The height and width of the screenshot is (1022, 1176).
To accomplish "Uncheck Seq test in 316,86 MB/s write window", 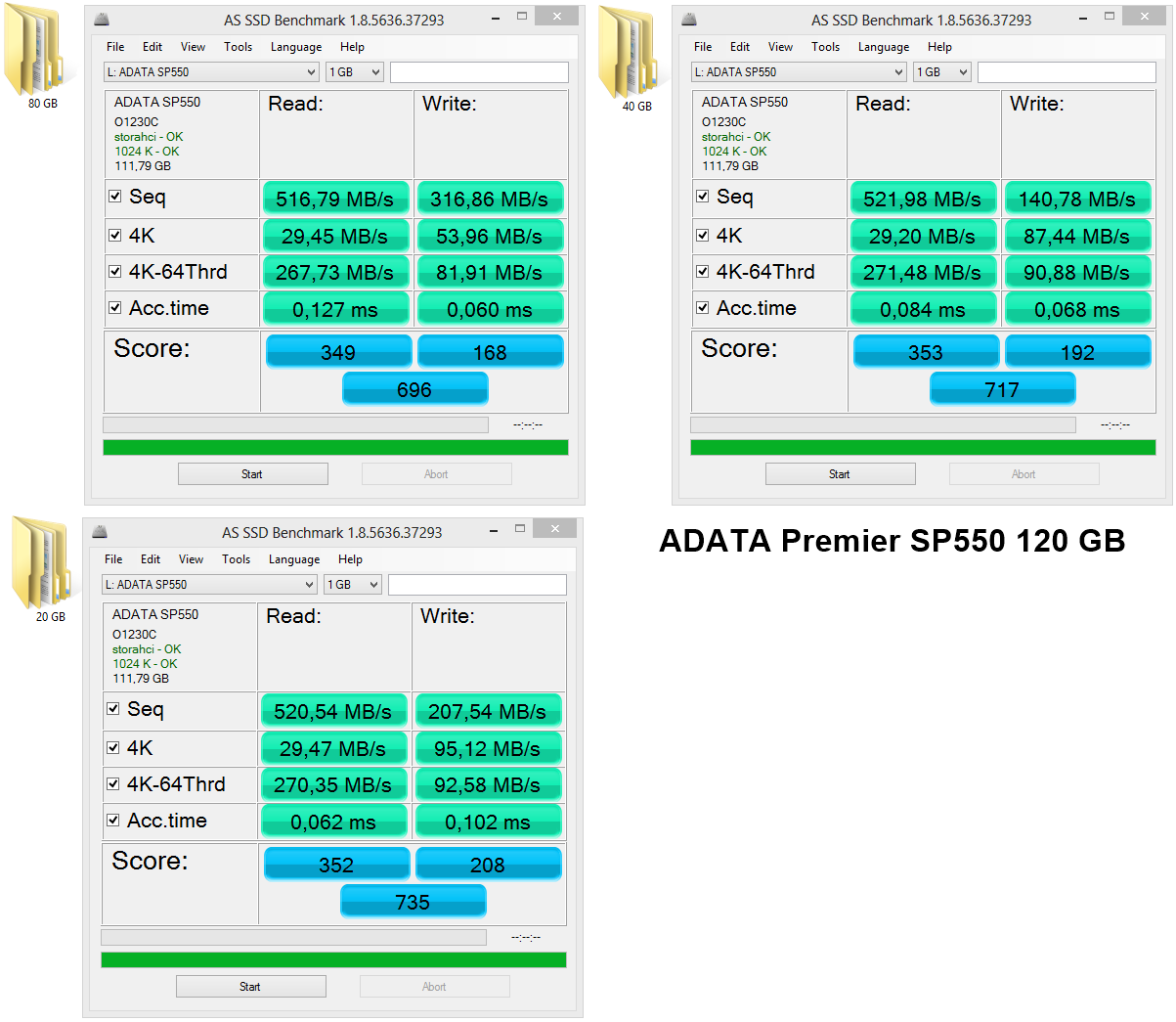I will (115, 197).
